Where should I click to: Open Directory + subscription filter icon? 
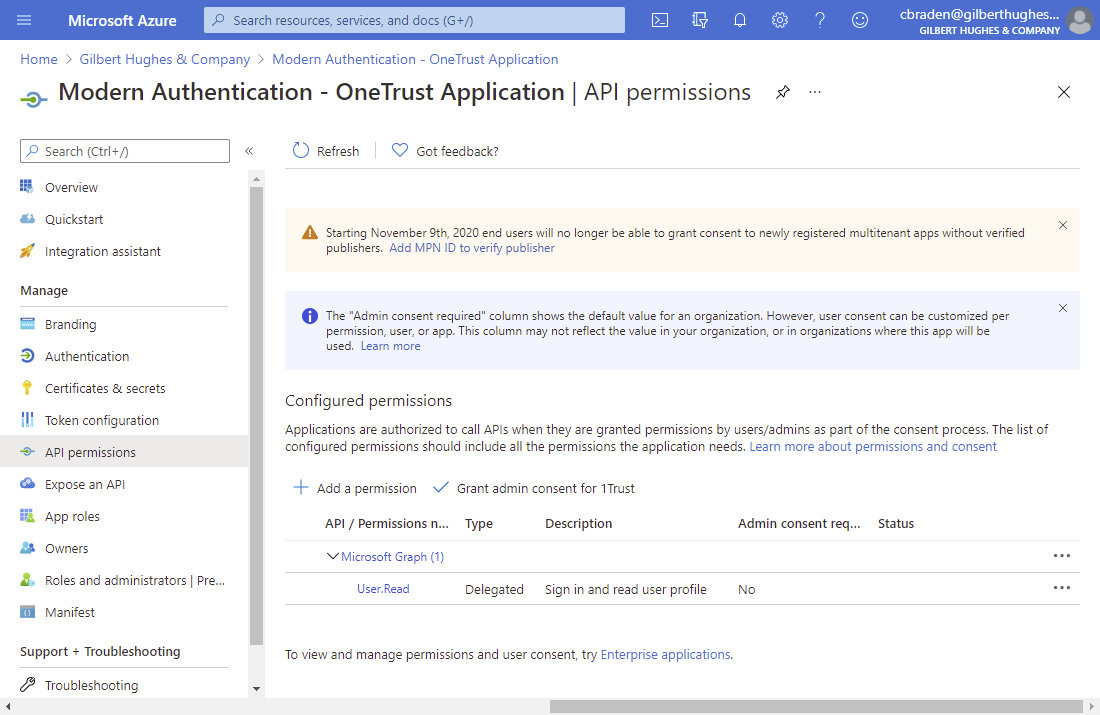click(x=699, y=20)
